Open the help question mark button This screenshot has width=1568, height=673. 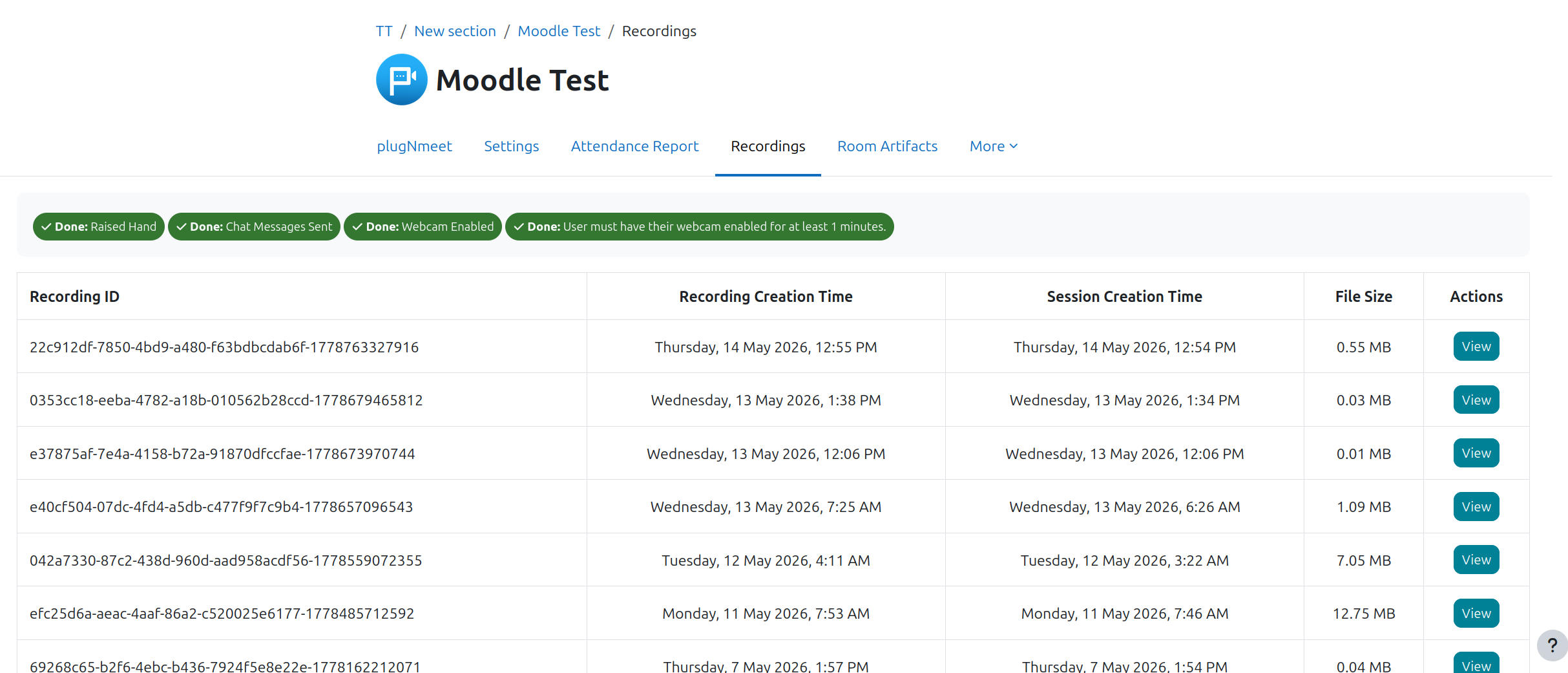(1552, 645)
